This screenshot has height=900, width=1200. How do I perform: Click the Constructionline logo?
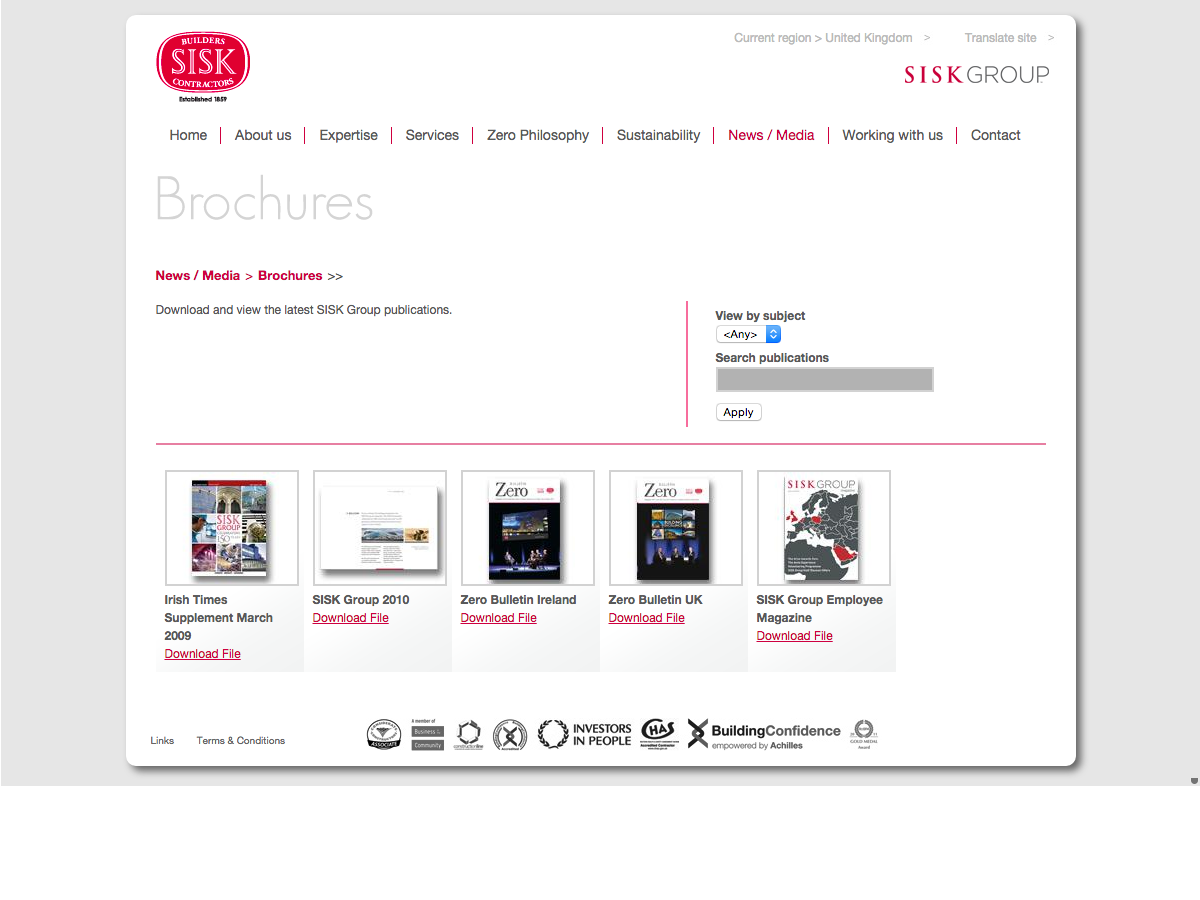tap(468, 735)
